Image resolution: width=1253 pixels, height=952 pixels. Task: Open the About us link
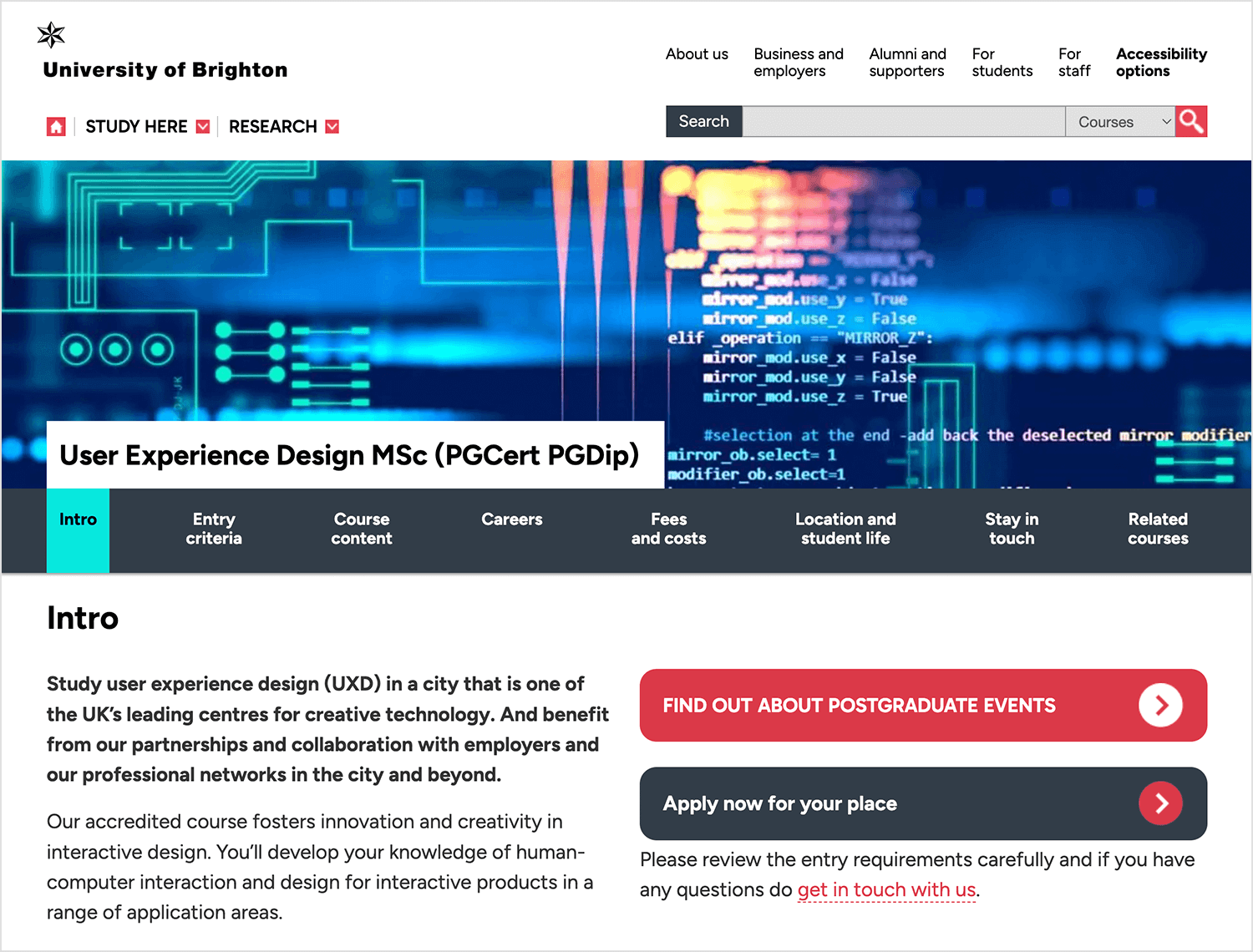[697, 54]
